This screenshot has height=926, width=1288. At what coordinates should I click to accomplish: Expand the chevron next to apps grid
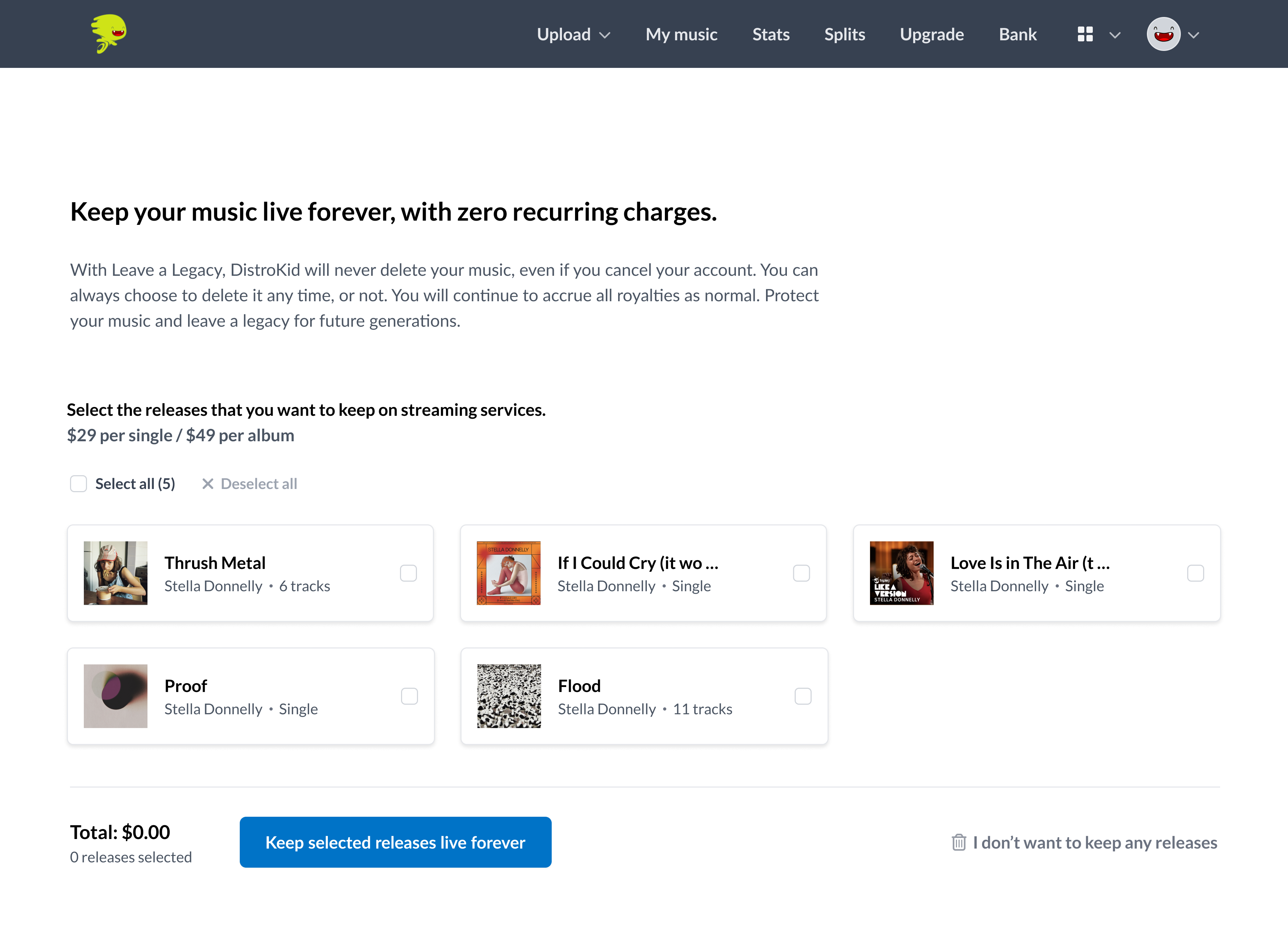tap(1115, 35)
